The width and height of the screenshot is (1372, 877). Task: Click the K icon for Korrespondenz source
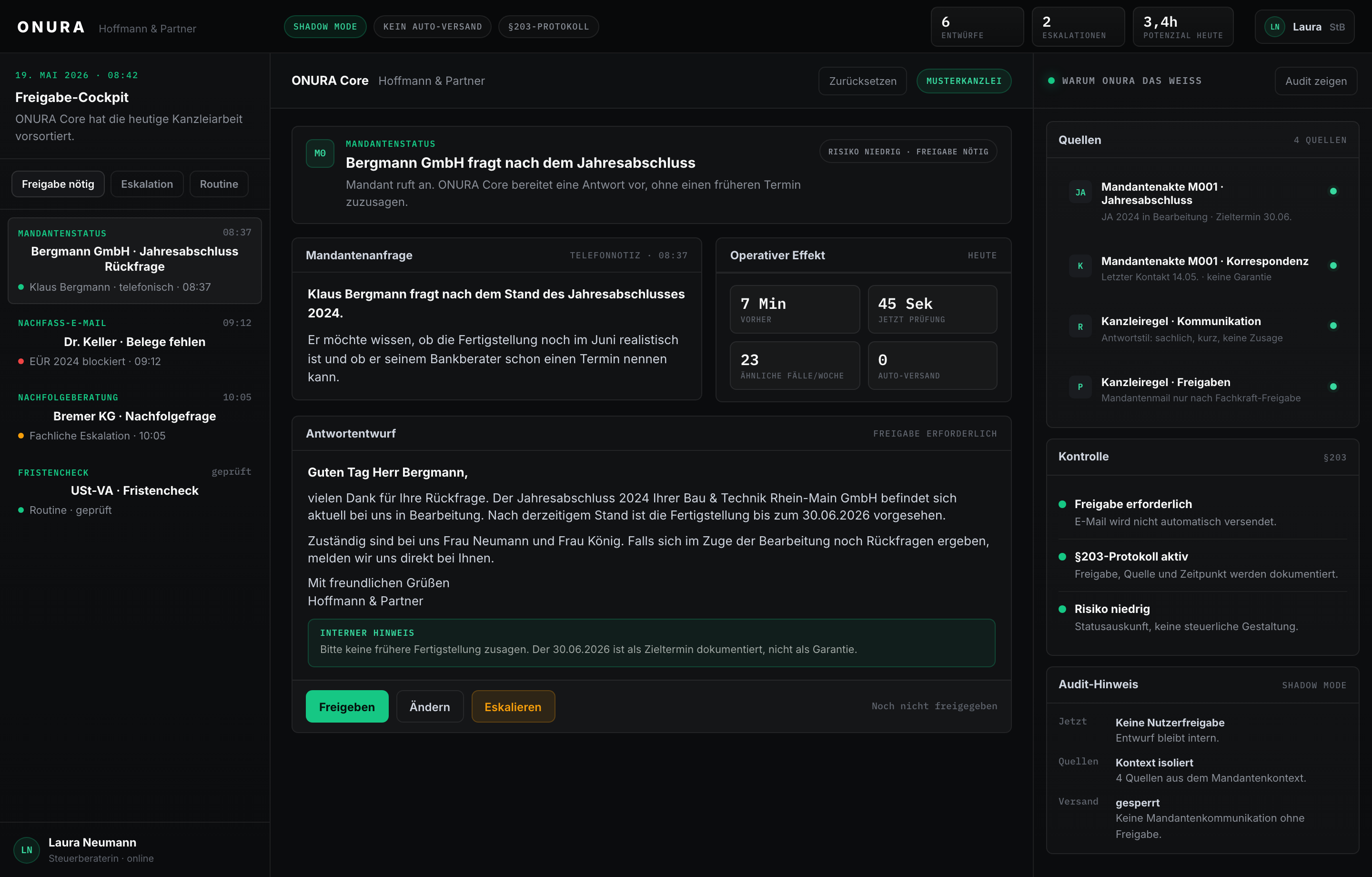pos(1080,266)
